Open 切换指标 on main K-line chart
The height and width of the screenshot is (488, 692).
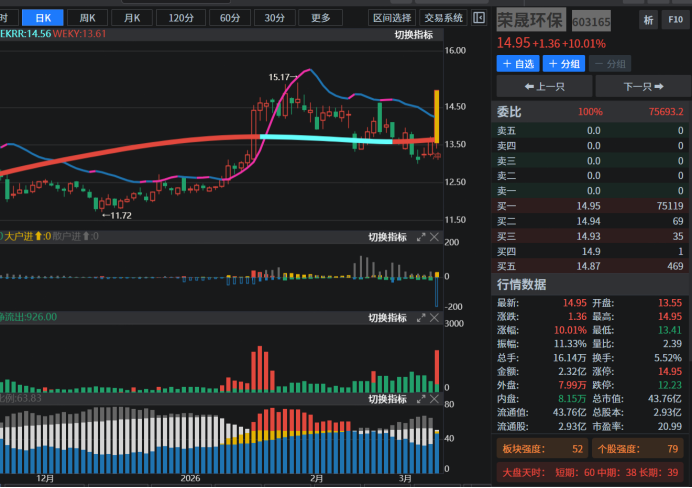[x=414, y=35]
